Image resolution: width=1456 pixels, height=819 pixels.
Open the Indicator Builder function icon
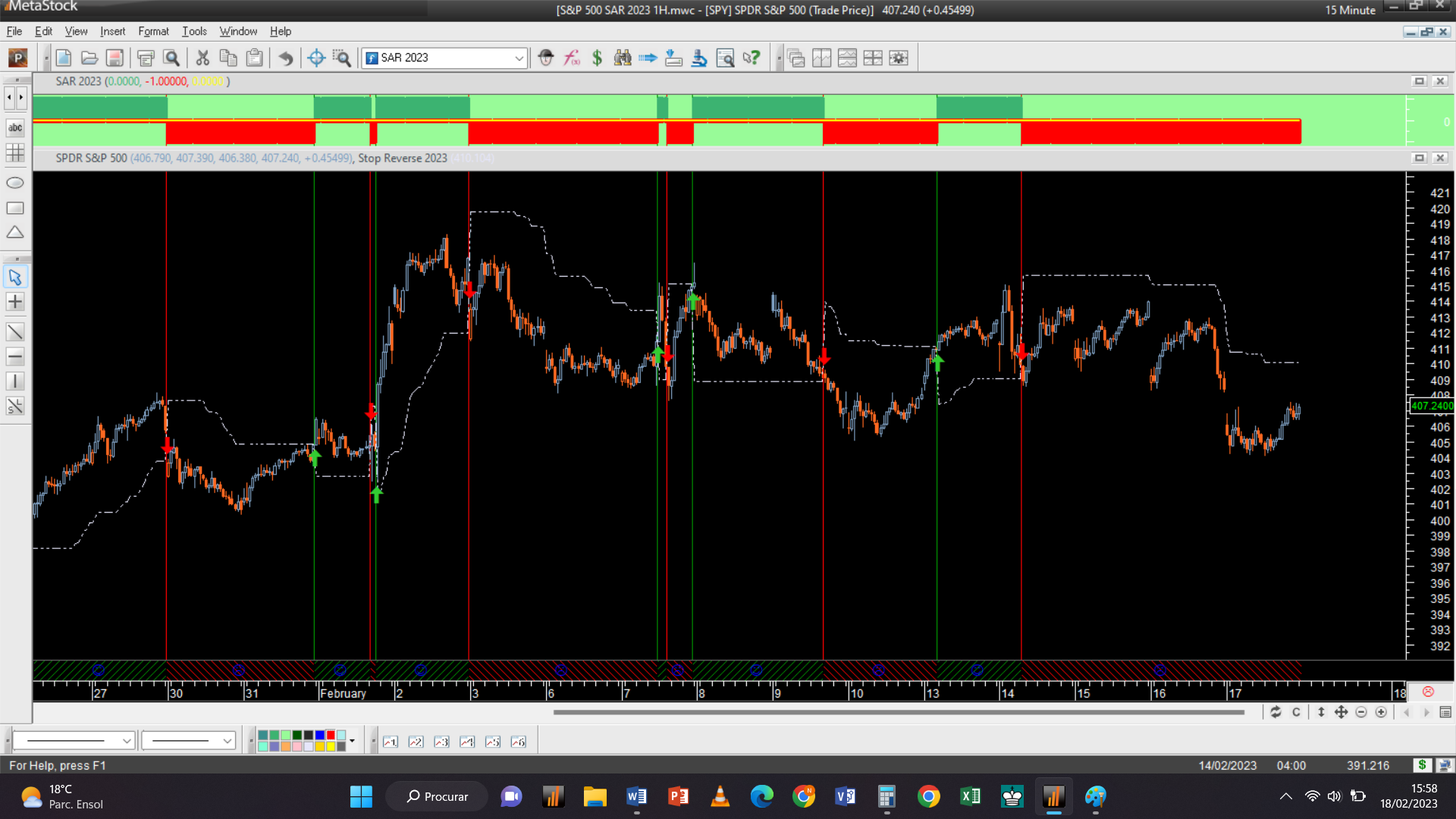click(572, 58)
